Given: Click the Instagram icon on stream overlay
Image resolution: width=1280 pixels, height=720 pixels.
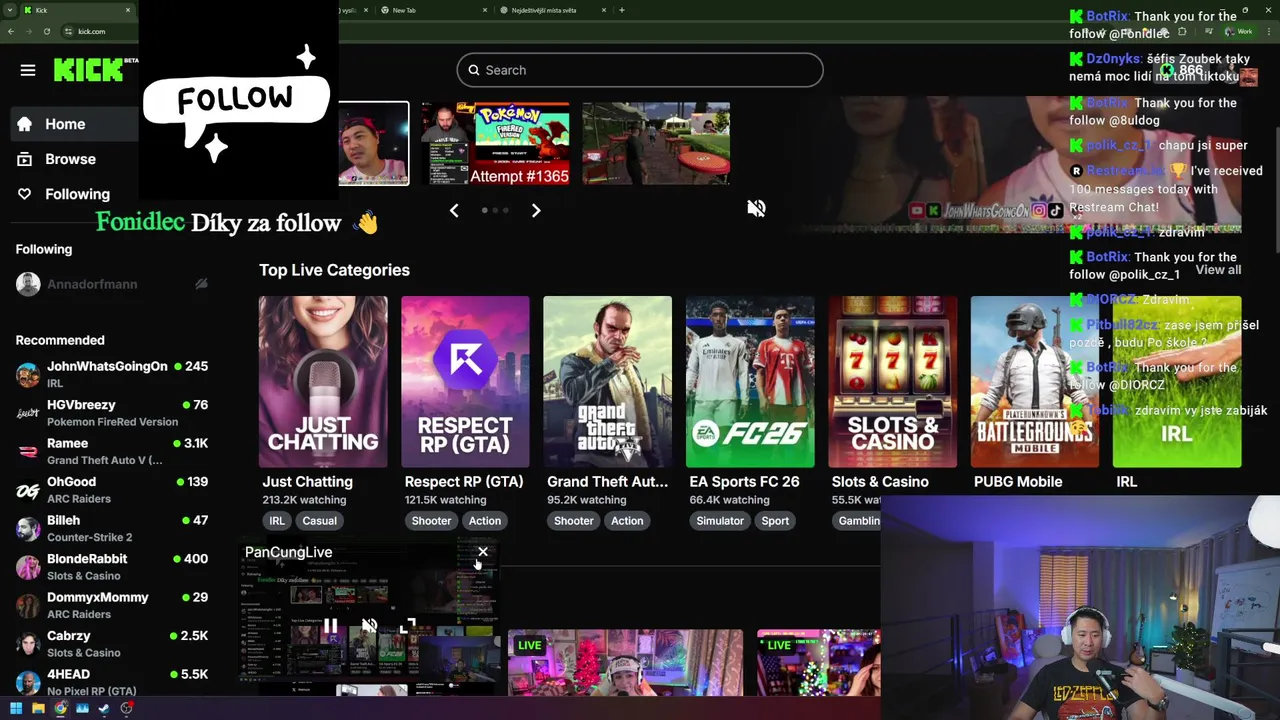Looking at the screenshot, I should click(x=1039, y=210).
